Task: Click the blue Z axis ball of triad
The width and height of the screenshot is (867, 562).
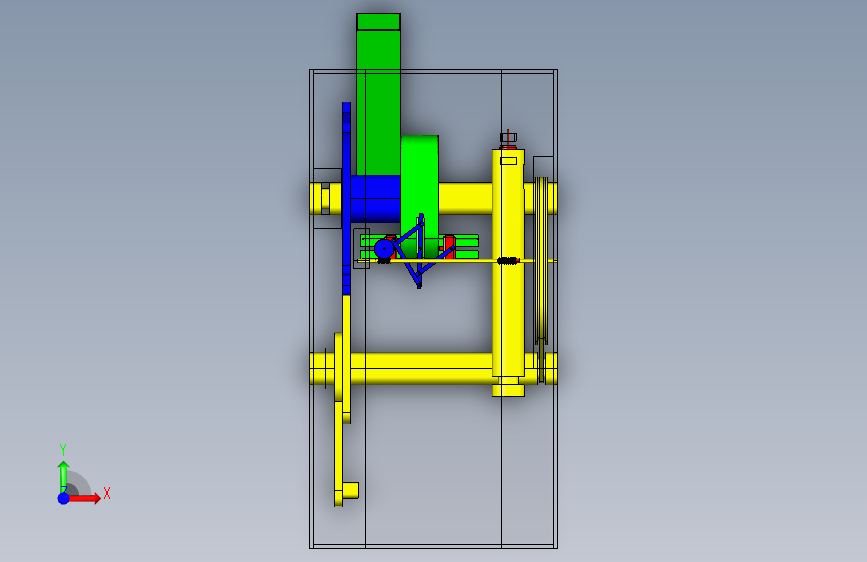Action: click(64, 498)
